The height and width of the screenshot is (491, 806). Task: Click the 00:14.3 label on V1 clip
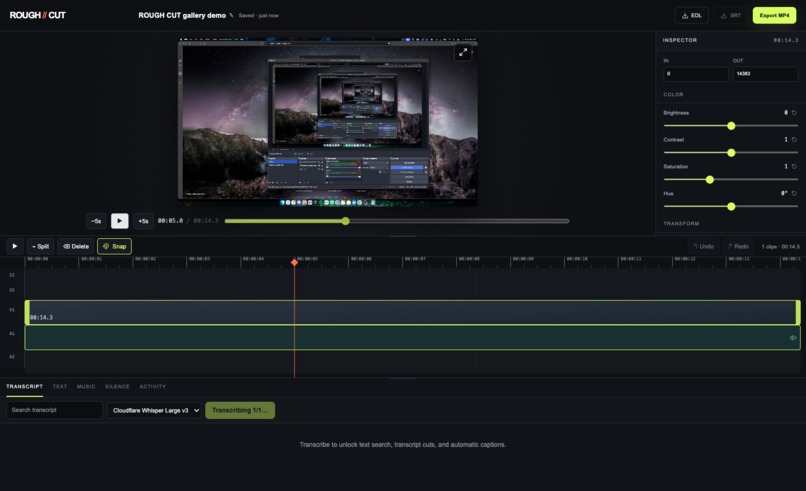coord(41,318)
